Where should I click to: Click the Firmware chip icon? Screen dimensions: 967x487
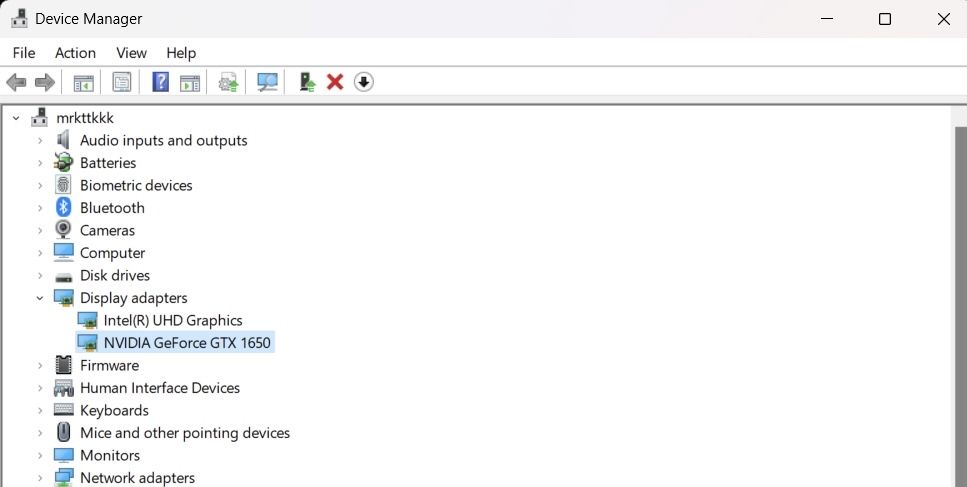pyautogui.click(x=63, y=365)
